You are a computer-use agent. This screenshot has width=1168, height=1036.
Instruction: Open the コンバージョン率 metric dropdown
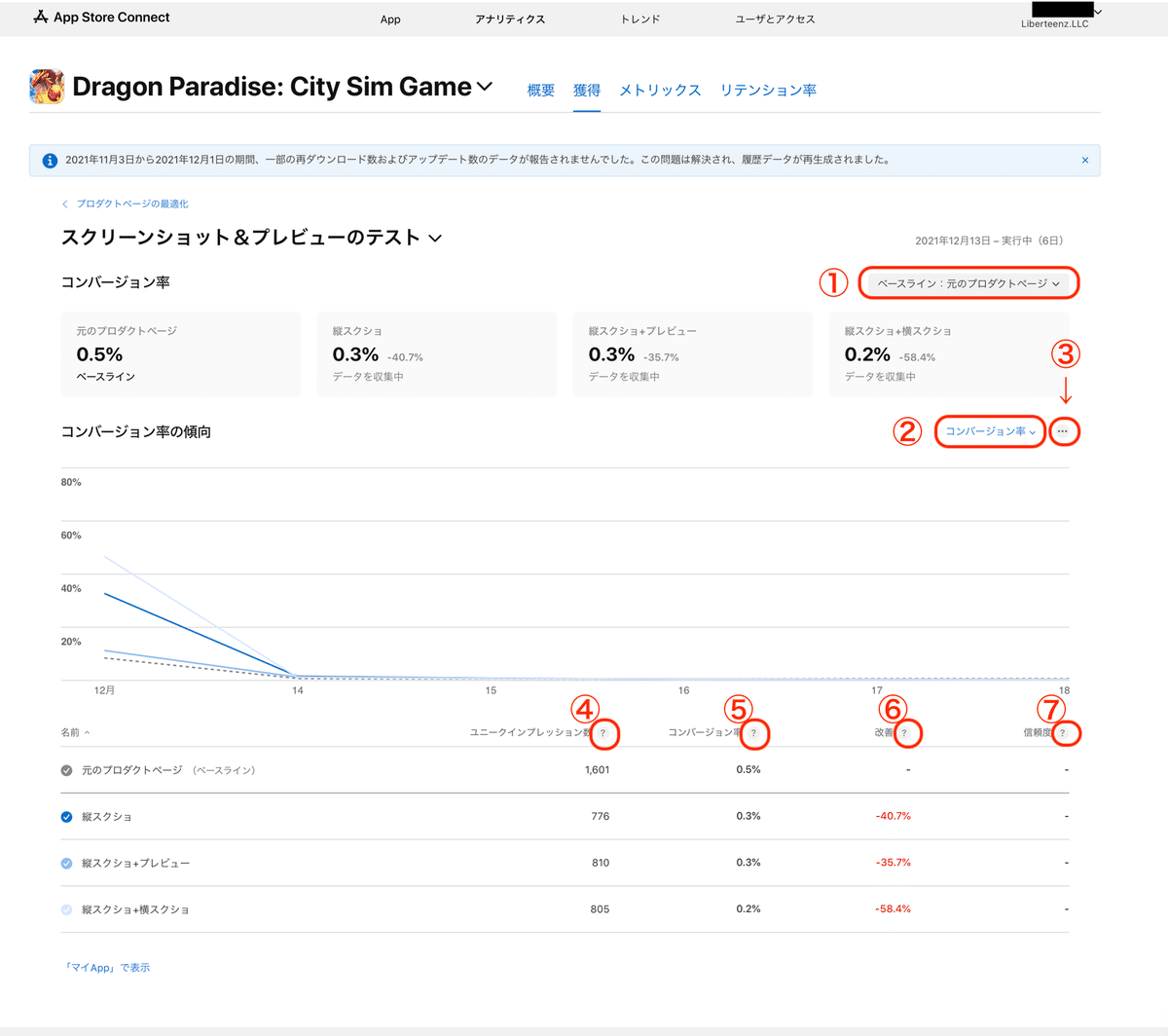990,431
